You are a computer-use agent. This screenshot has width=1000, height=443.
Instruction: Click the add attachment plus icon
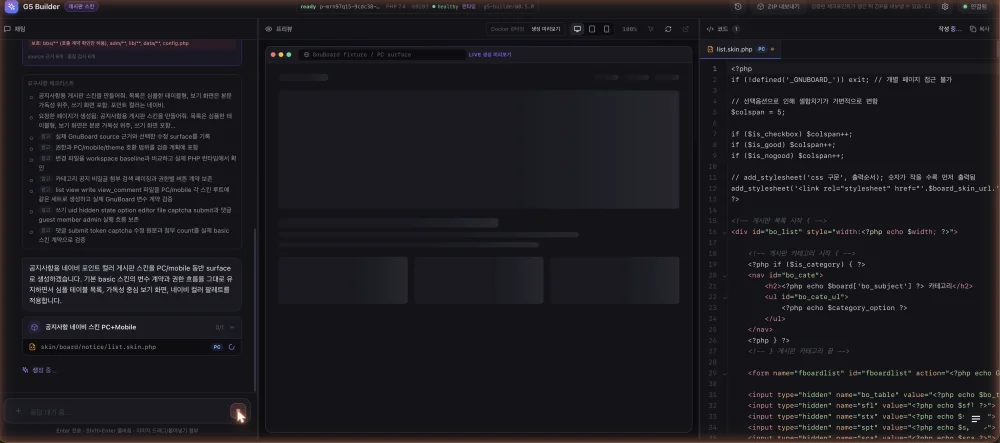[18, 412]
